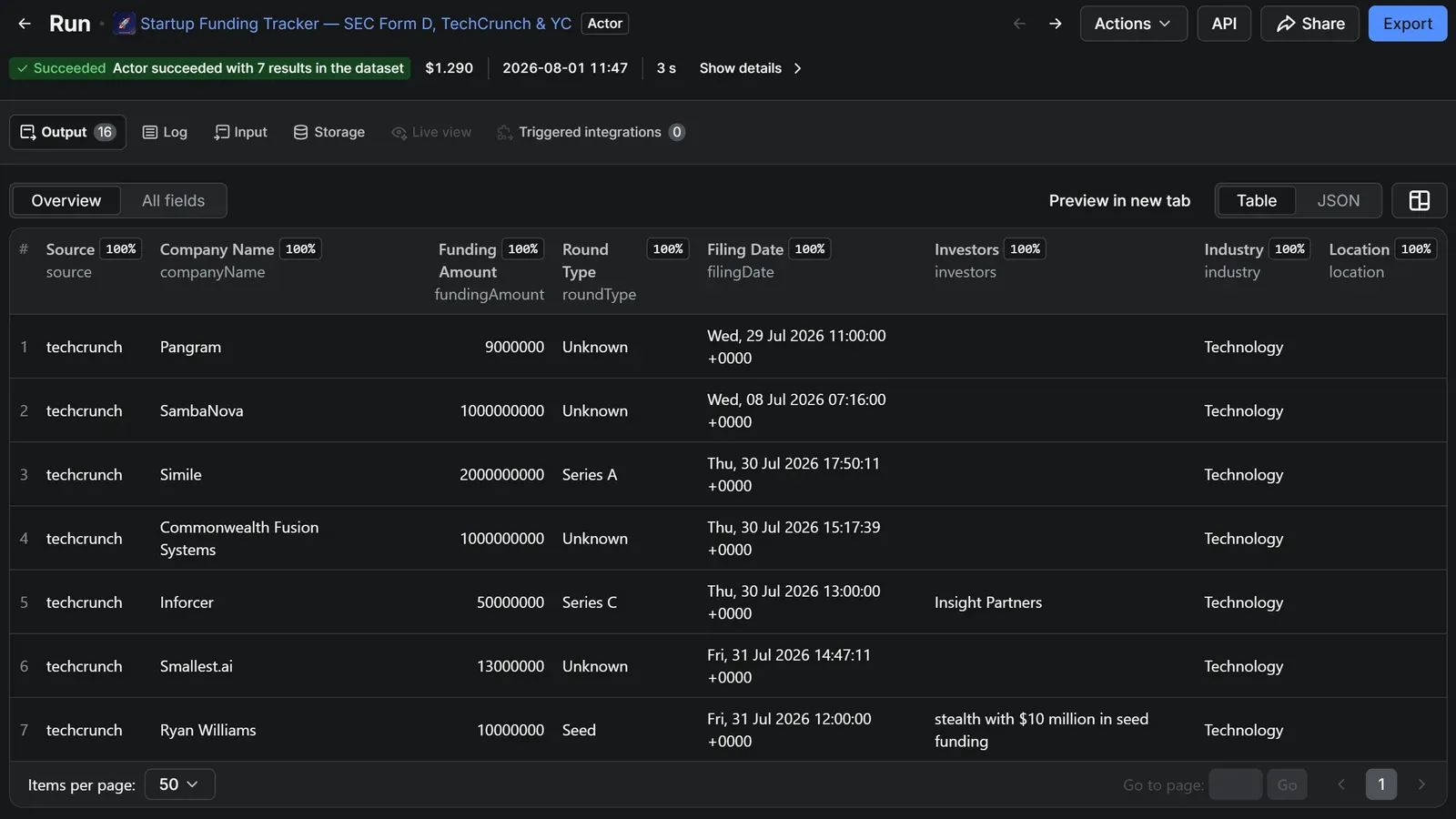Click the Source column header
The image size is (1456, 819).
pyautogui.click(x=70, y=249)
